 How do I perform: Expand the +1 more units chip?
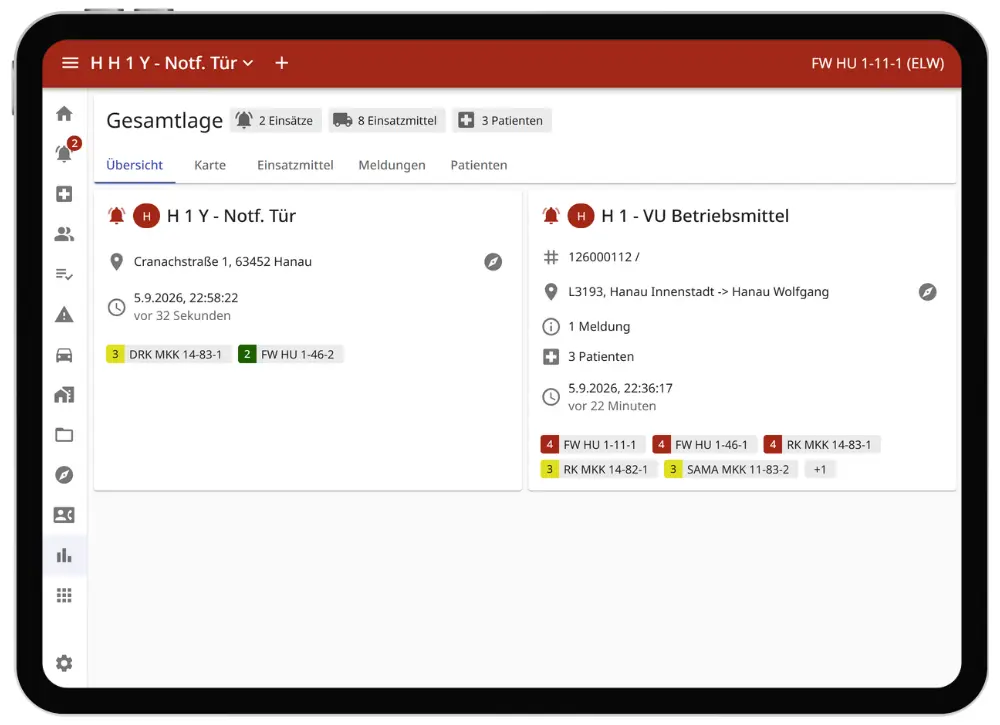820,470
